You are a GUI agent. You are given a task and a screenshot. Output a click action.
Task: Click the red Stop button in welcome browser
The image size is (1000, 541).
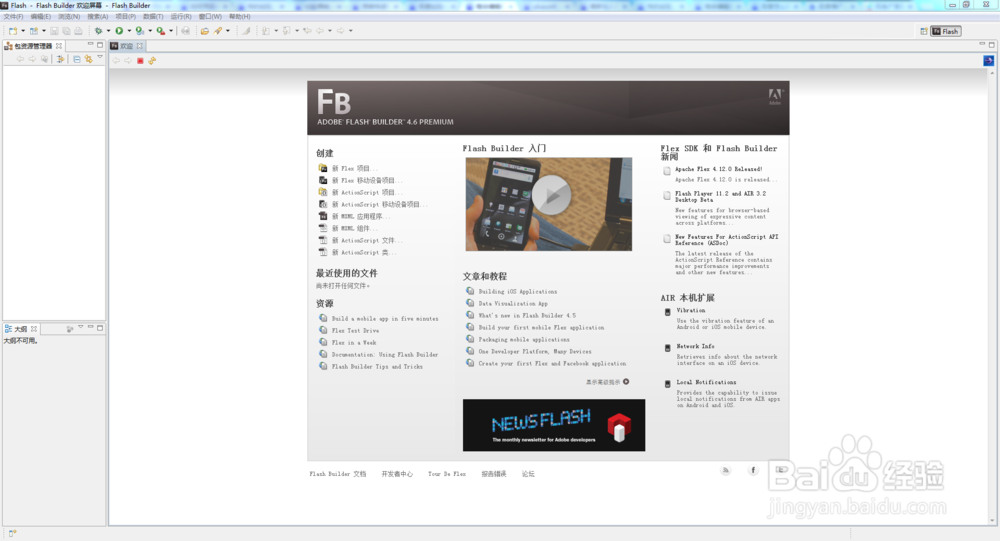pos(140,61)
